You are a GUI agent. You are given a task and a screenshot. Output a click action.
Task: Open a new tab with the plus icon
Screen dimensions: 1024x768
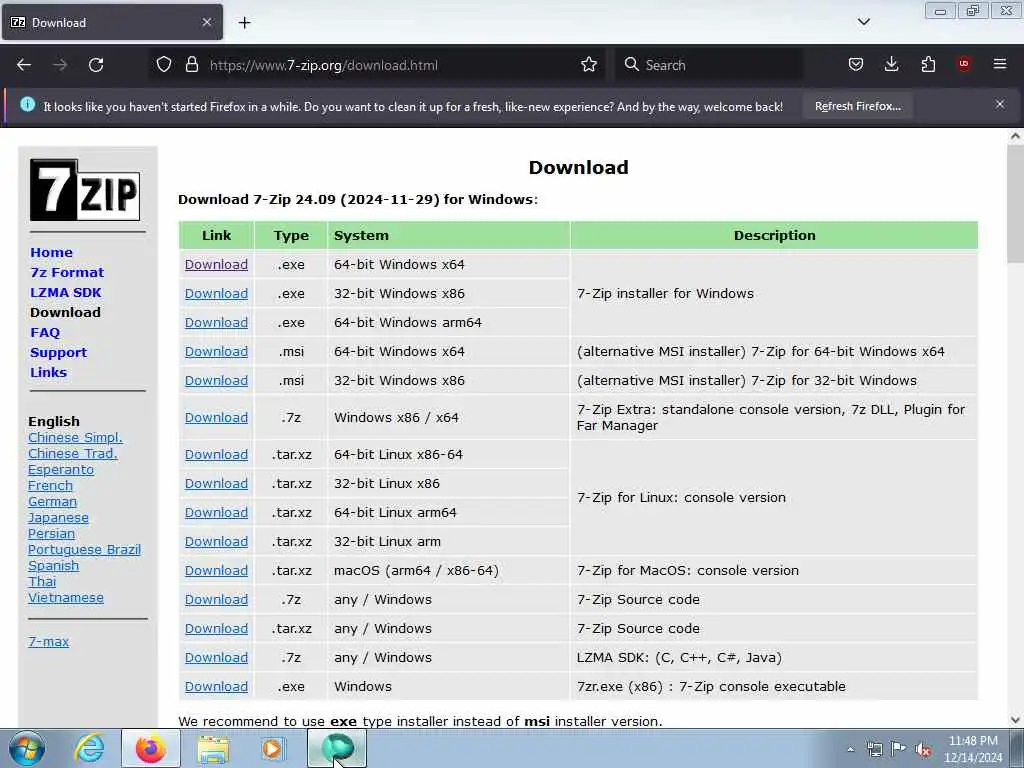(x=244, y=23)
